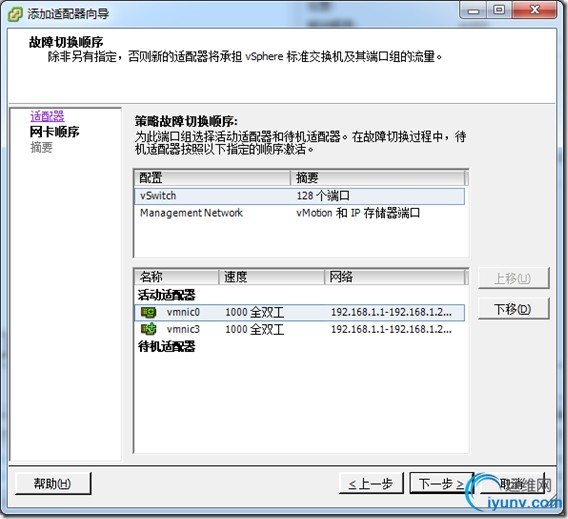Click the 下移(D) move down button
The height and width of the screenshot is (519, 568).
pos(513,309)
